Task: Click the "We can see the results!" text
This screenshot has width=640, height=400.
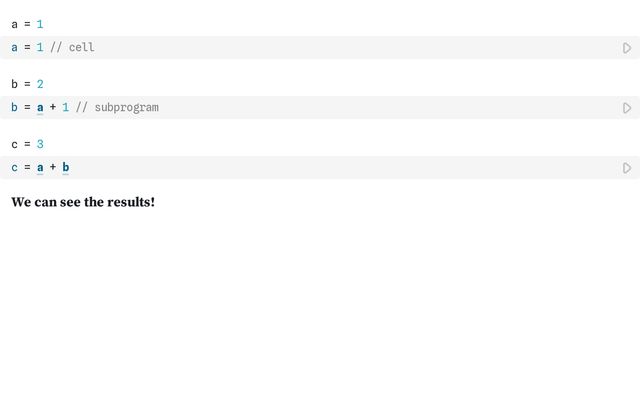Action: [83, 202]
